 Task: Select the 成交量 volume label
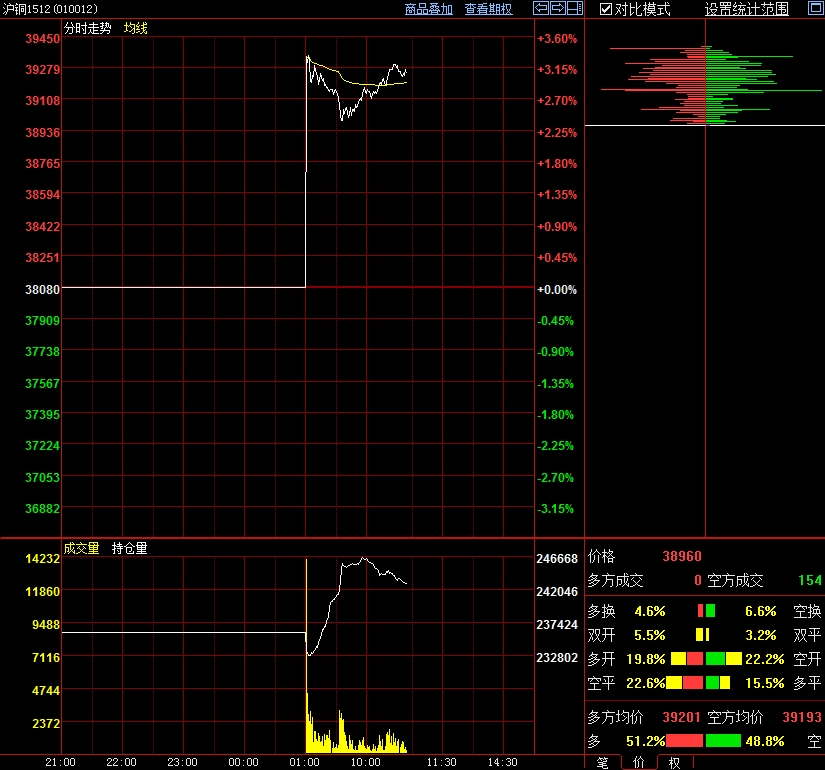tap(82, 548)
